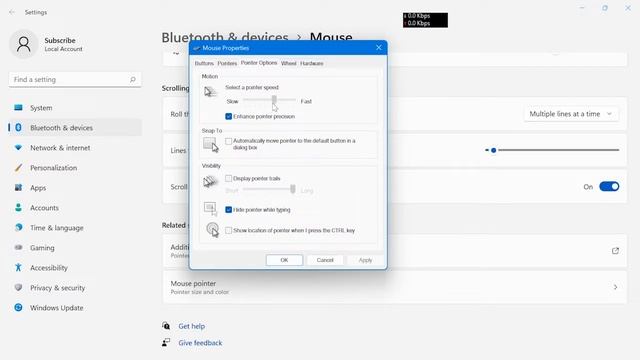Open Windows Update sync icon
The width and height of the screenshot is (640, 360).
(18, 308)
